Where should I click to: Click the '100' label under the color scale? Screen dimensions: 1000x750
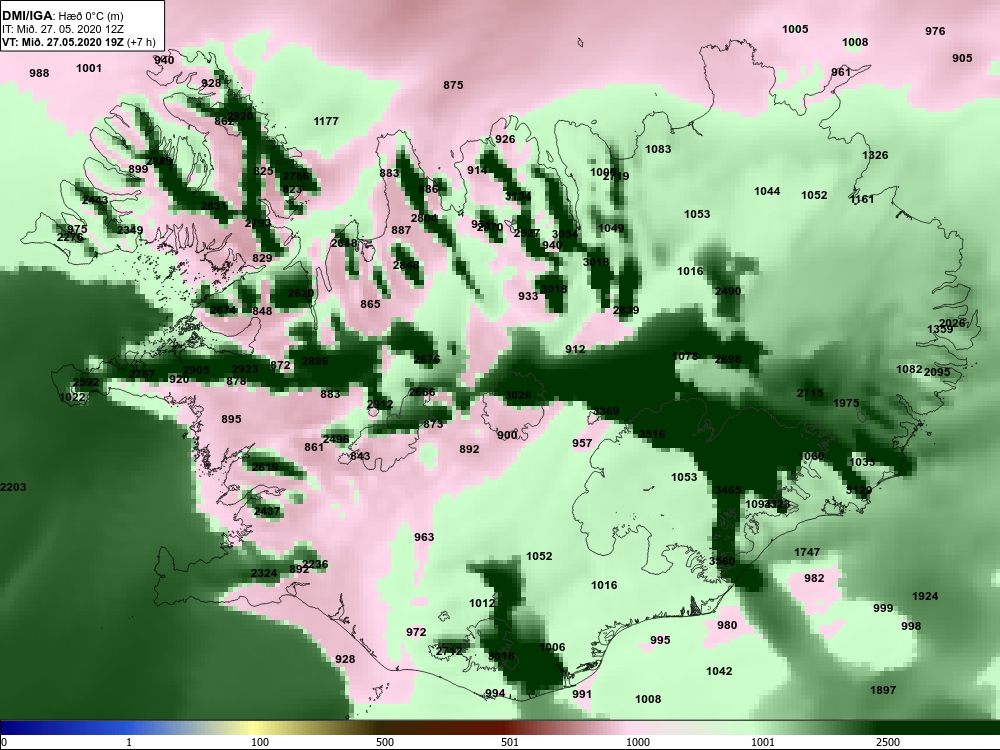pos(260,742)
